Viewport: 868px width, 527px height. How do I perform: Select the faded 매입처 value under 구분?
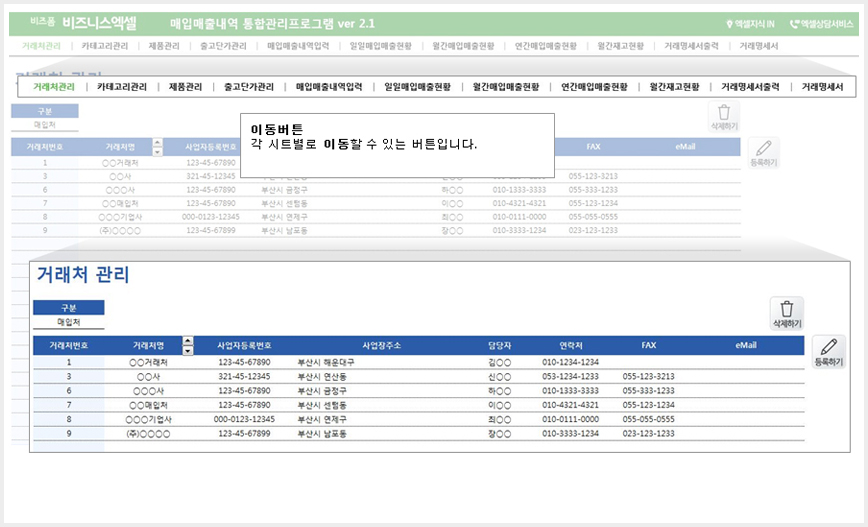click(45, 125)
